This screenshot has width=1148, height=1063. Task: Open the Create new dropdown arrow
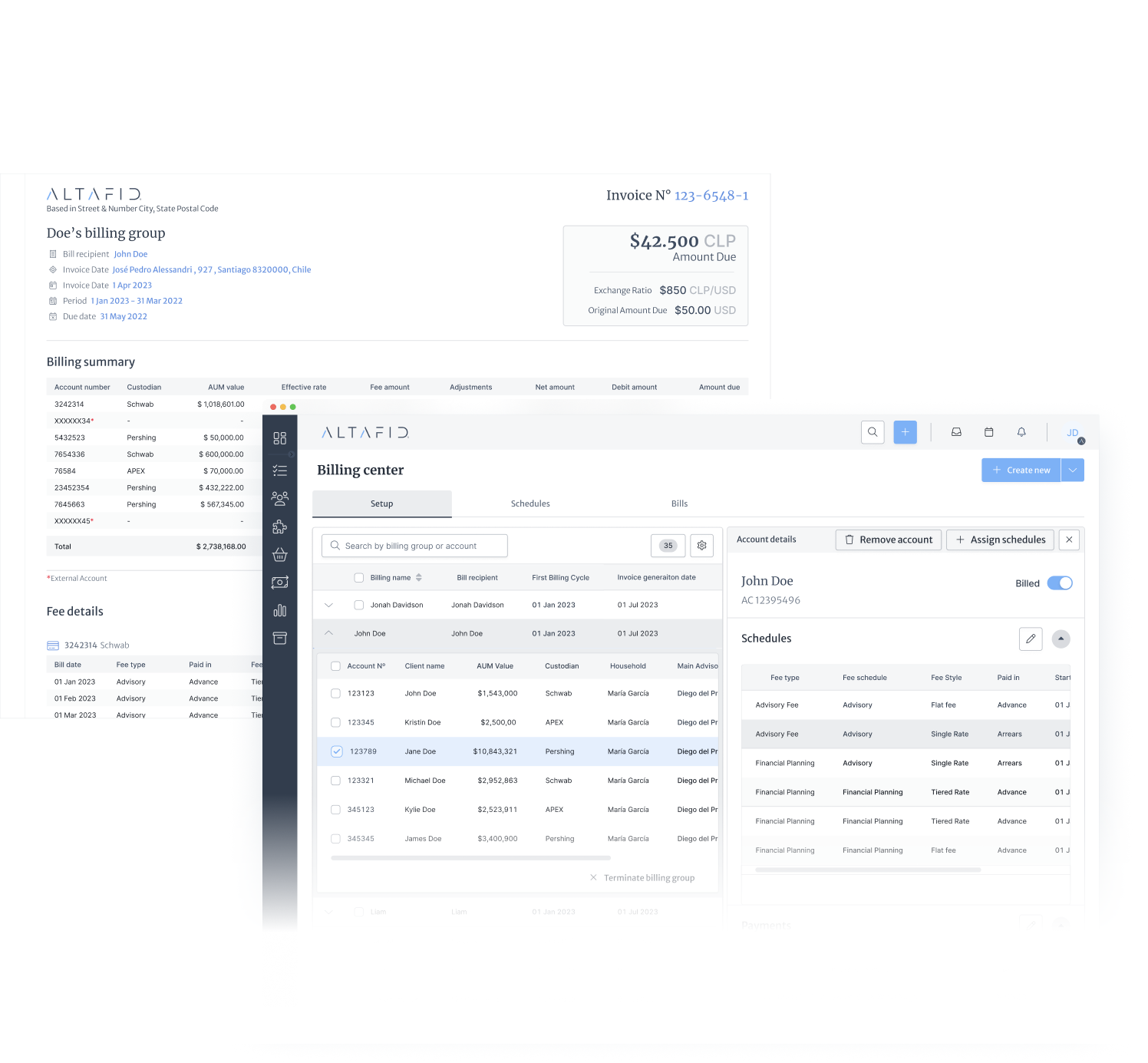pyautogui.click(x=1072, y=470)
